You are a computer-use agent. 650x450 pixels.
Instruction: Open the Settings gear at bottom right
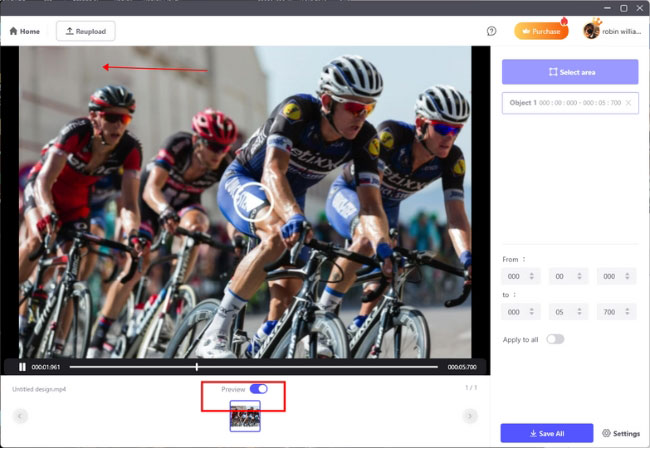tap(620, 433)
